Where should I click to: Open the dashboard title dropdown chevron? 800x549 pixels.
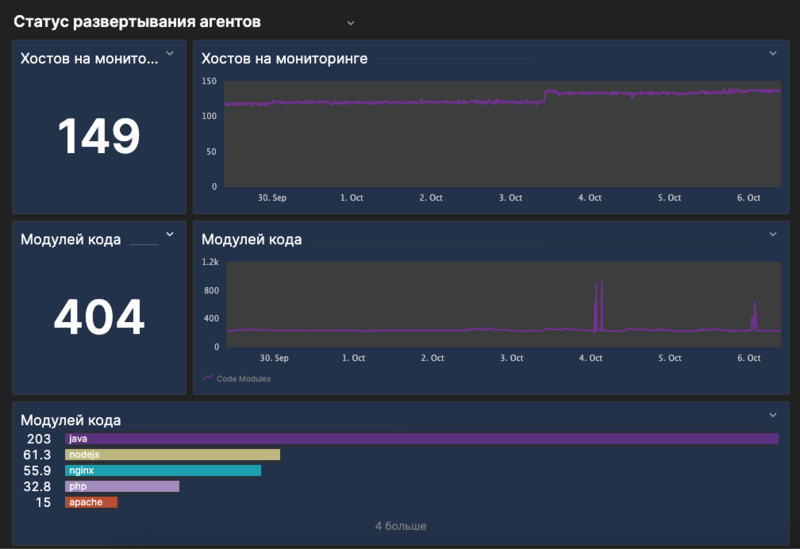(x=350, y=22)
